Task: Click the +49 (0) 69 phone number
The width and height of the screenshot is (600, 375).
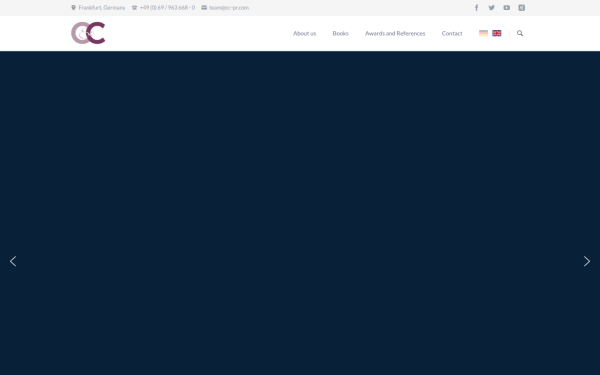Action: coord(167,8)
